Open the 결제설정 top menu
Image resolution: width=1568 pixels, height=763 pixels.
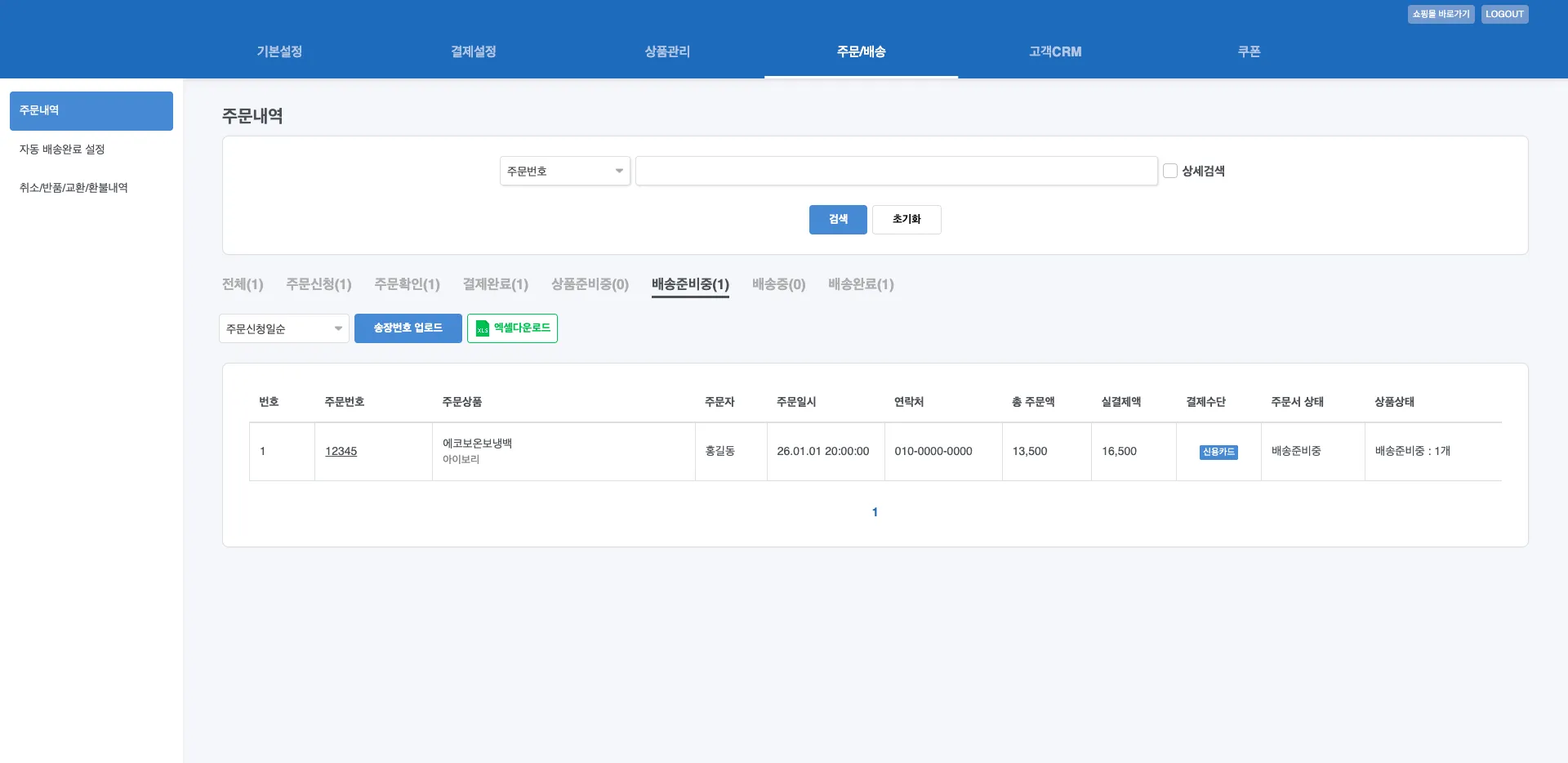click(474, 51)
